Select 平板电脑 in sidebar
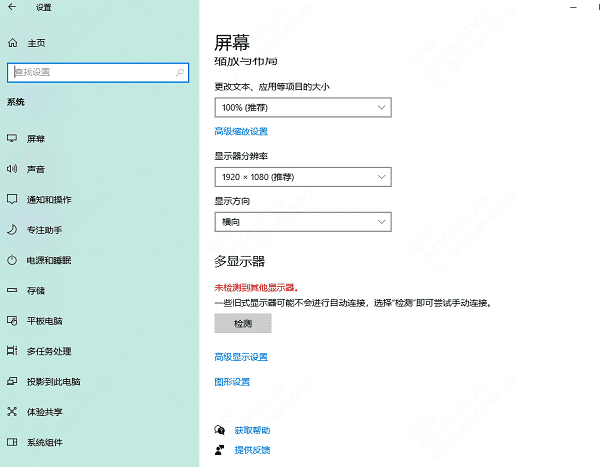Screen dimensions: 600x467 tap(44, 320)
